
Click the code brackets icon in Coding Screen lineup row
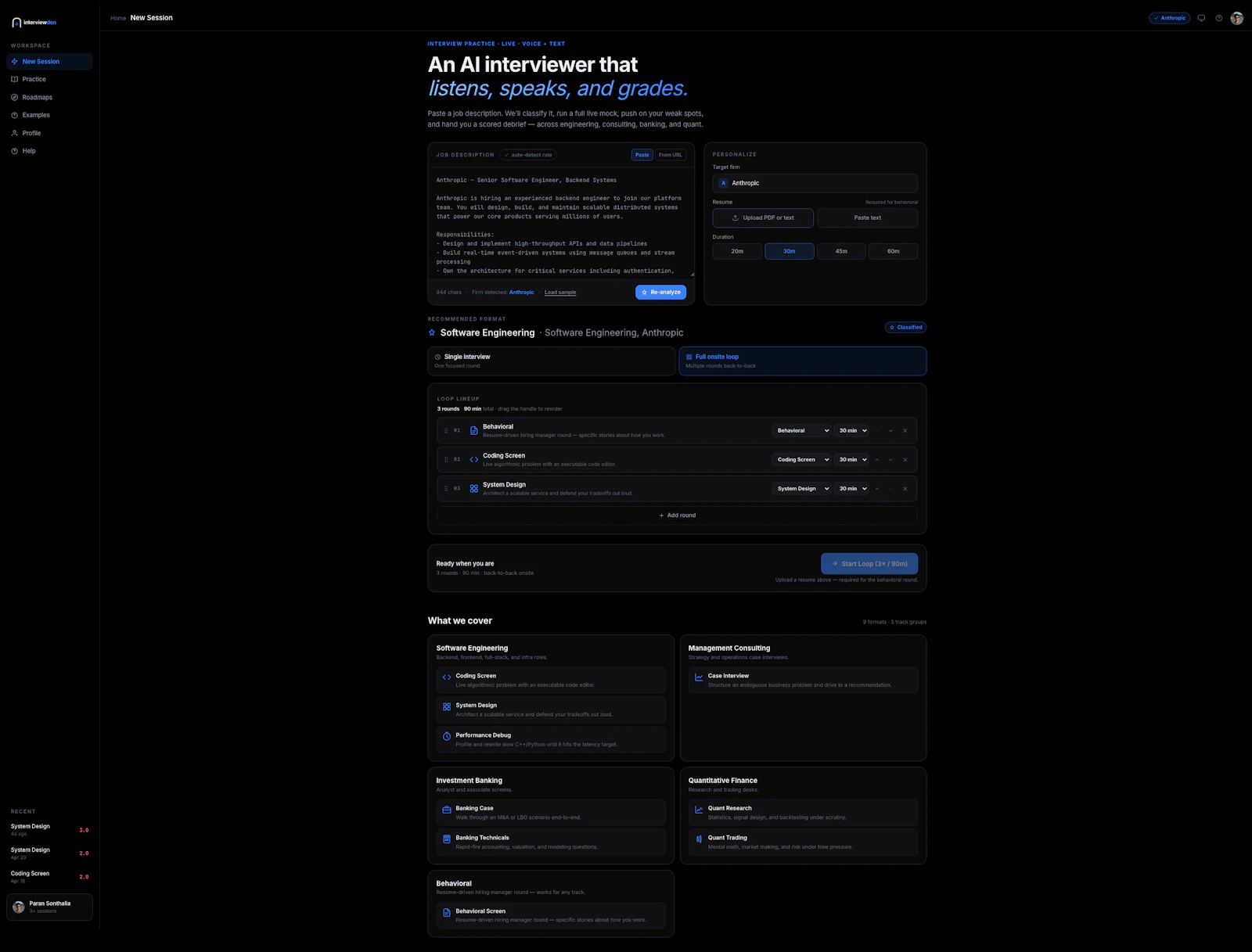click(x=473, y=460)
